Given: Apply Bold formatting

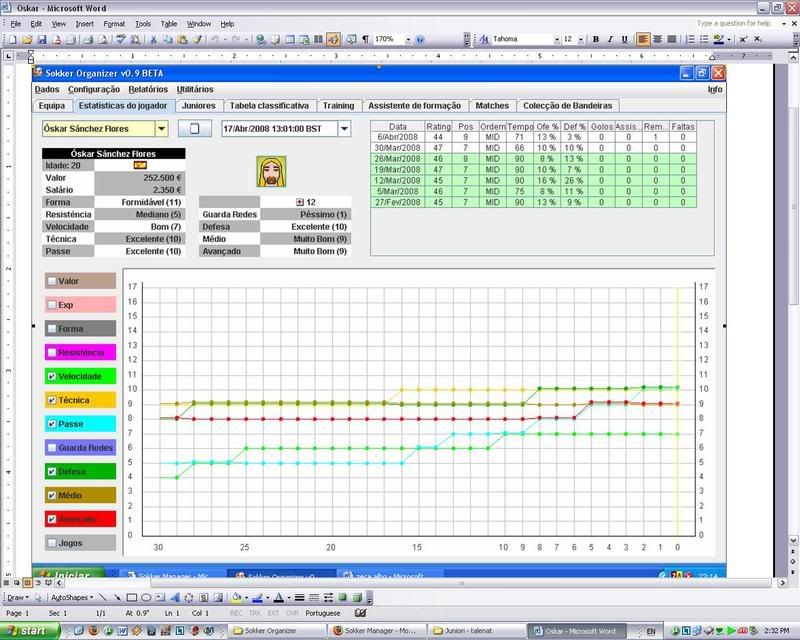Looking at the screenshot, I should coord(595,39).
